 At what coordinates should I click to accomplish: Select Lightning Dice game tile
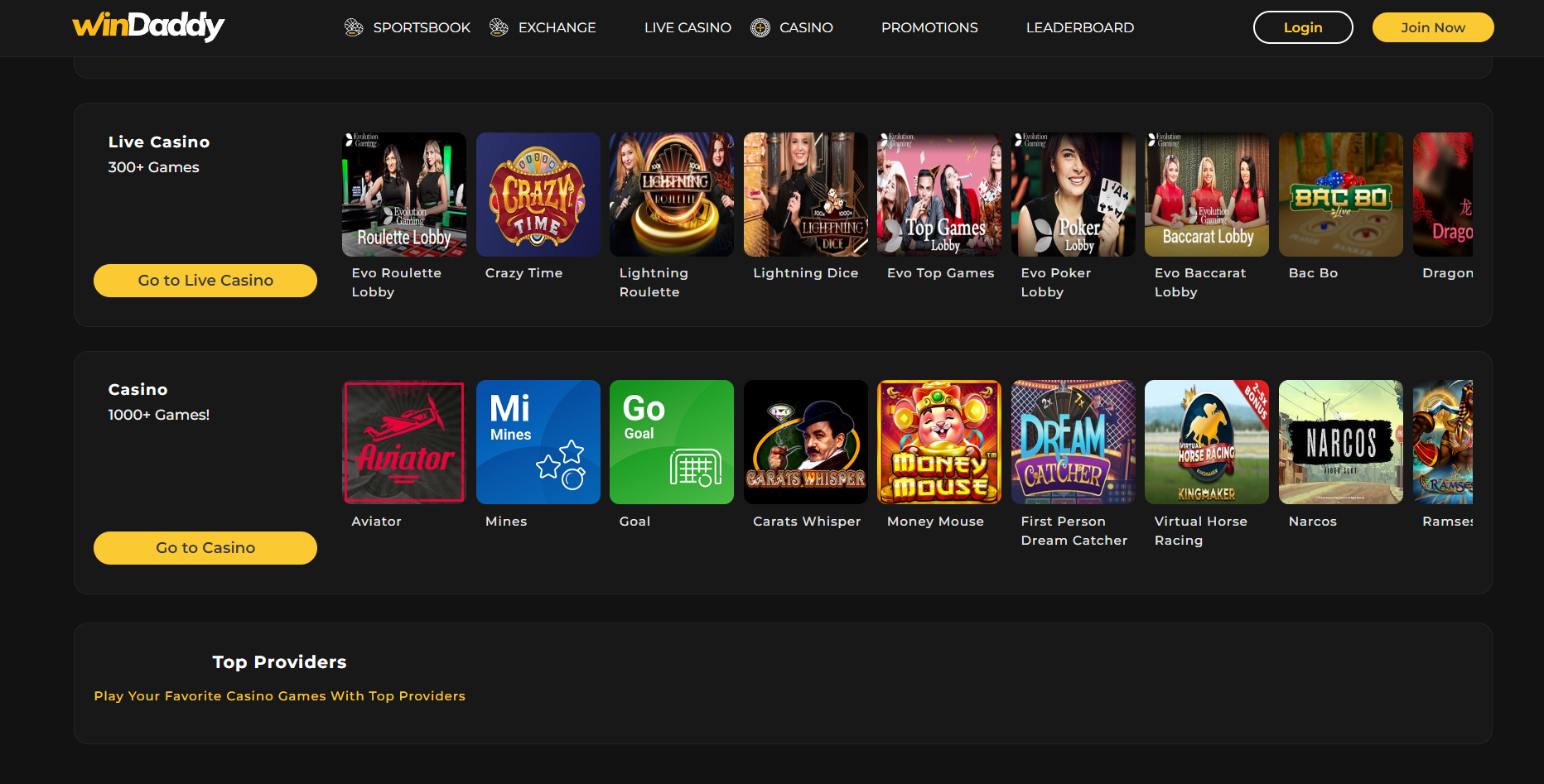(x=806, y=195)
